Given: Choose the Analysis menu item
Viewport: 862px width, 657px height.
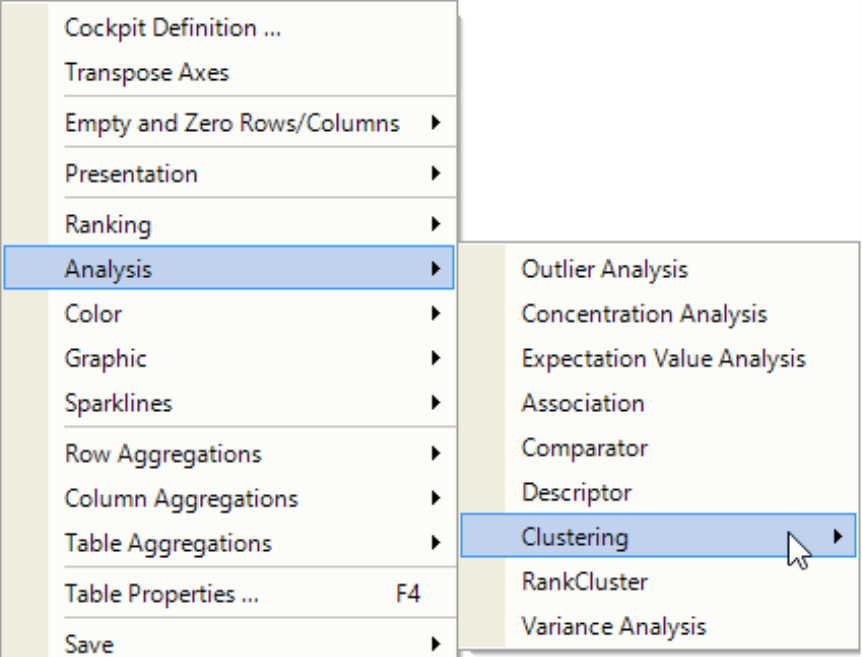Looking at the screenshot, I should [x=229, y=268].
